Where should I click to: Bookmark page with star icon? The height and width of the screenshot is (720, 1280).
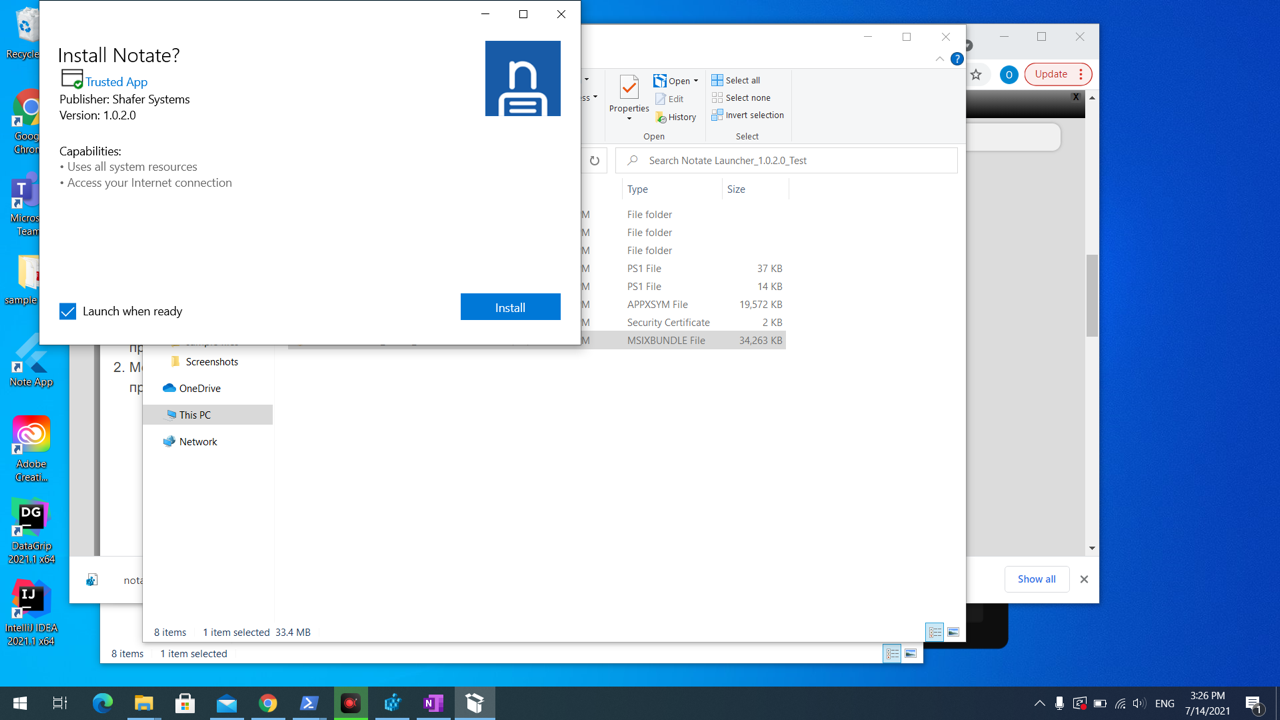coord(976,74)
